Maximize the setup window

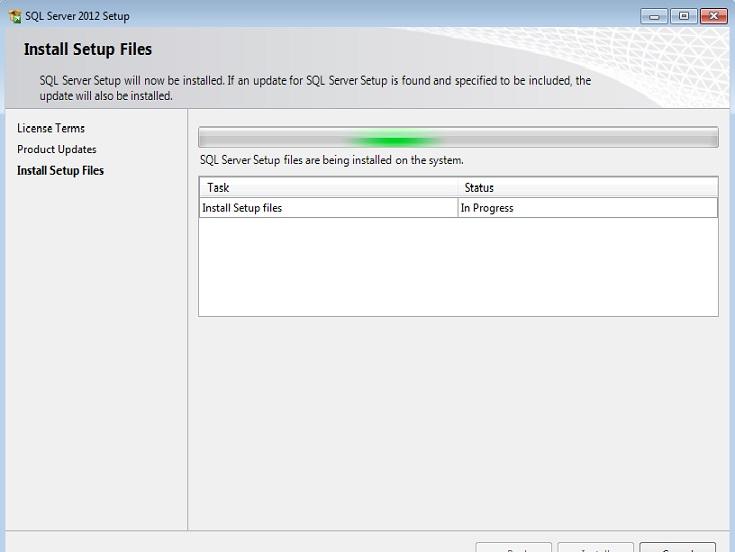(x=684, y=16)
